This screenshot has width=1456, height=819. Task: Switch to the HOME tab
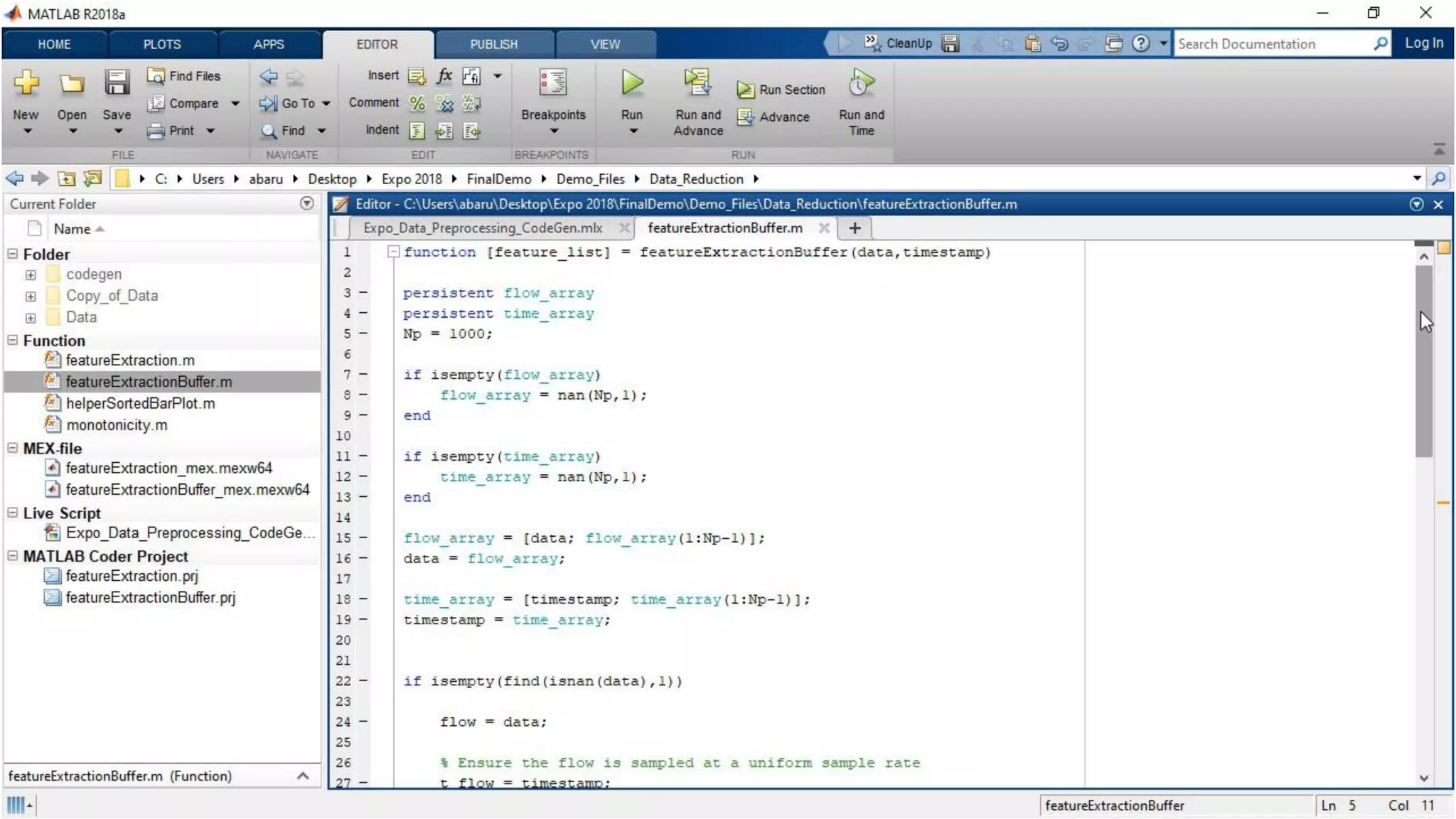[x=54, y=44]
